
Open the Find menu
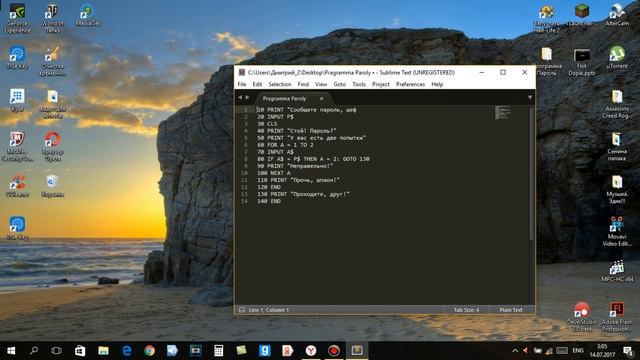tap(303, 84)
